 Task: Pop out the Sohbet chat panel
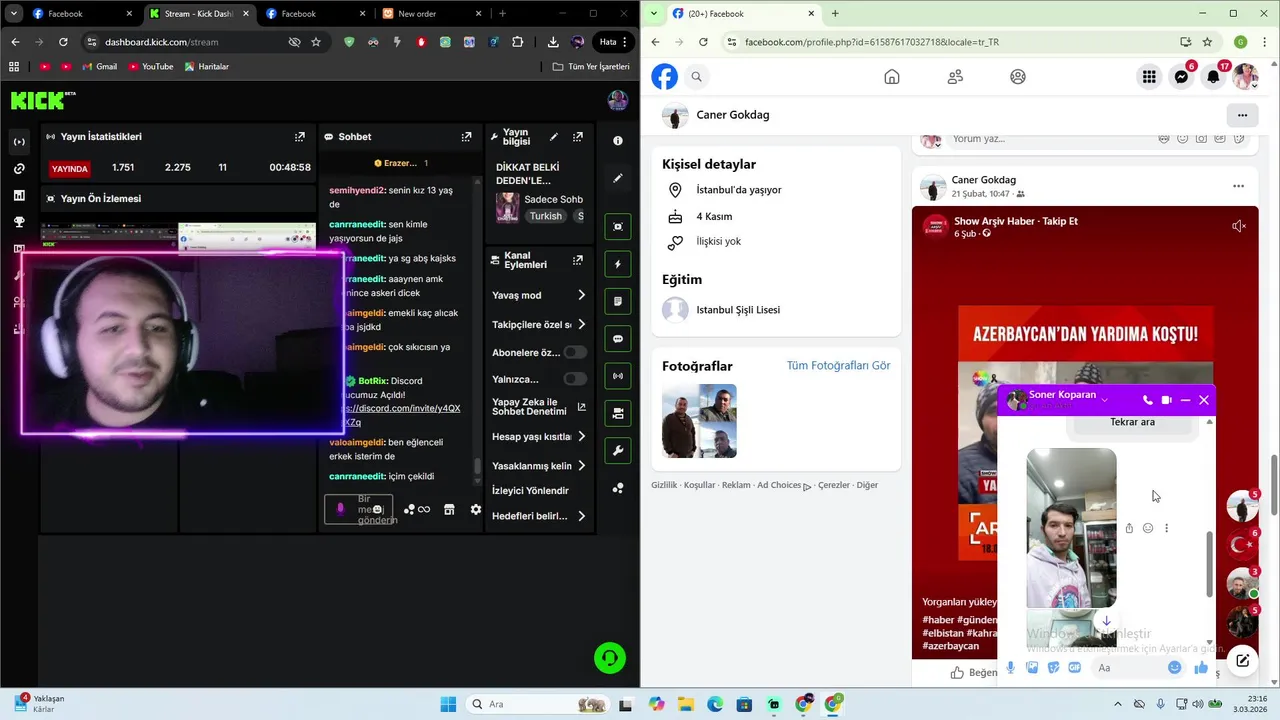click(x=466, y=137)
